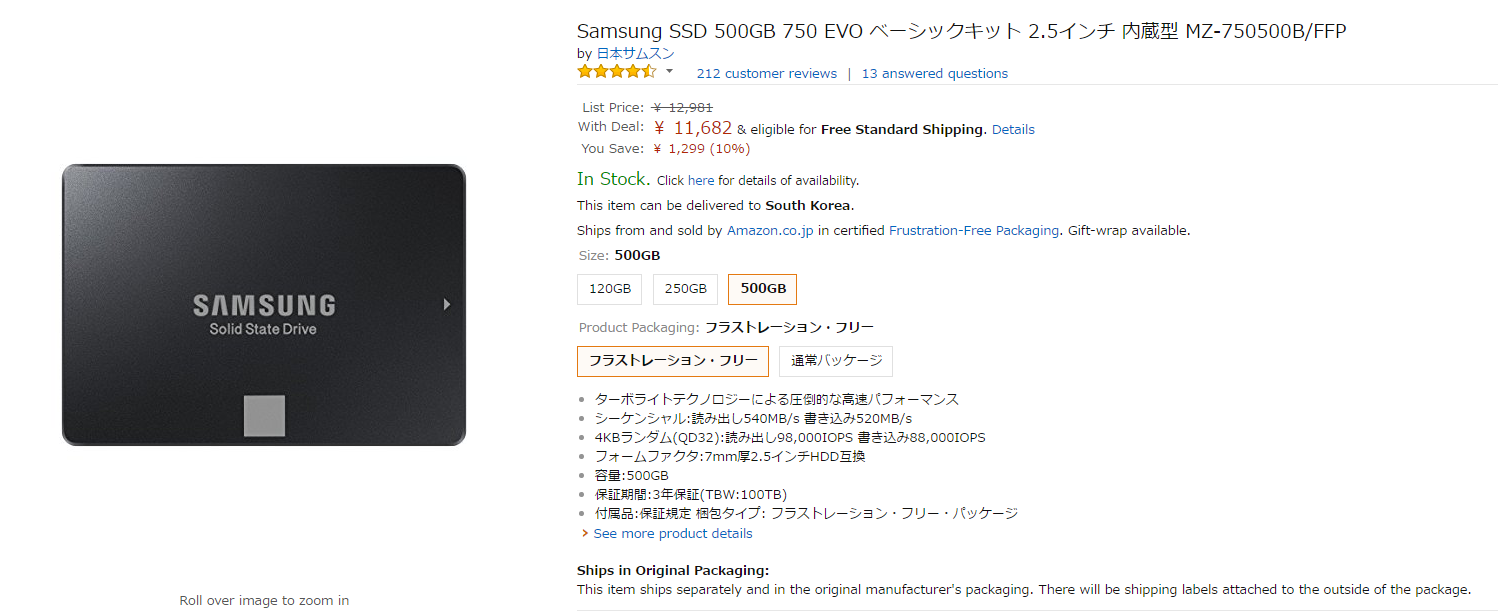This screenshot has height=615, width=1498.
Task: Choose 通常パッケージ packaging option
Action: [836, 361]
